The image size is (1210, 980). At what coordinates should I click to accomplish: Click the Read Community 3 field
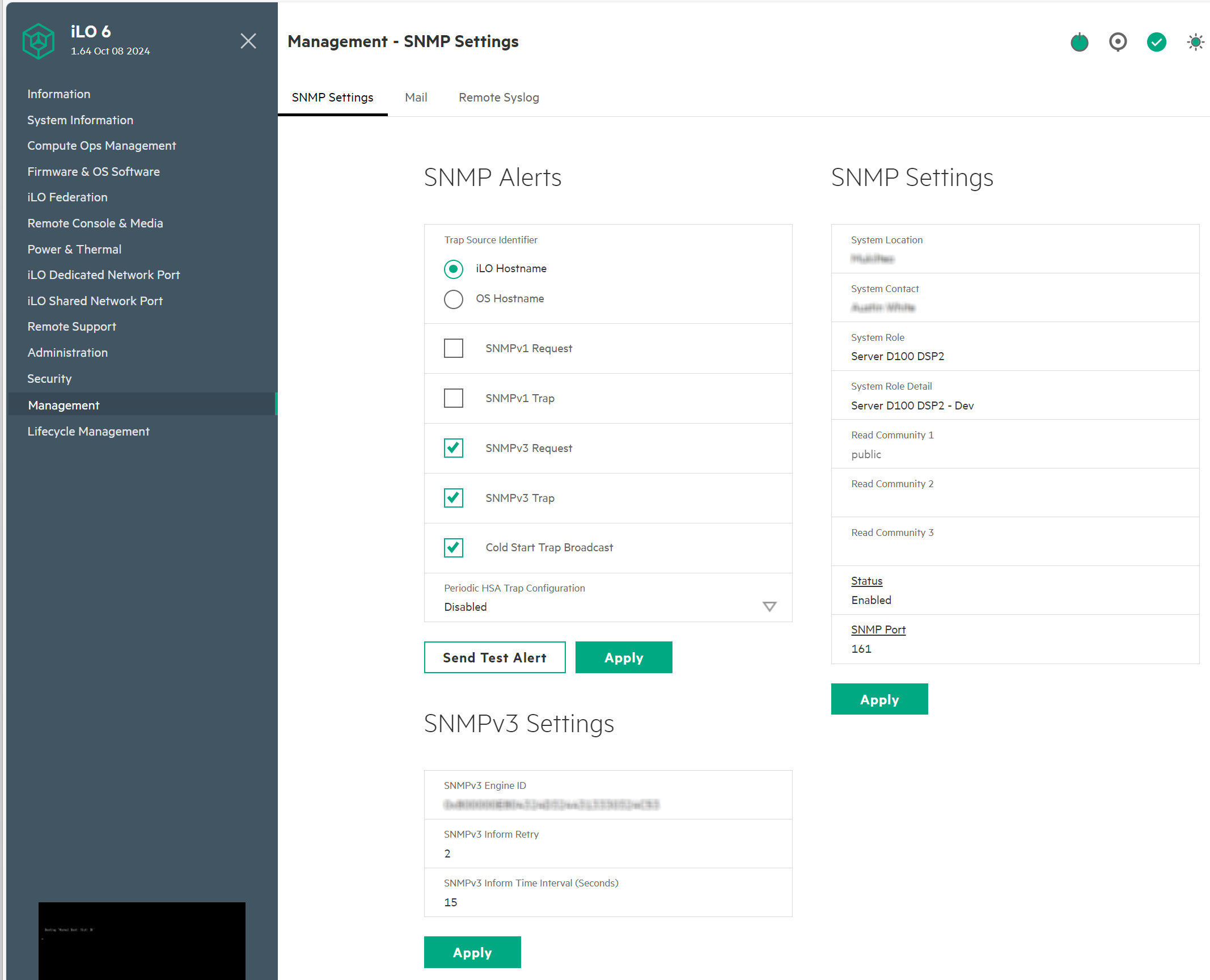point(1015,542)
